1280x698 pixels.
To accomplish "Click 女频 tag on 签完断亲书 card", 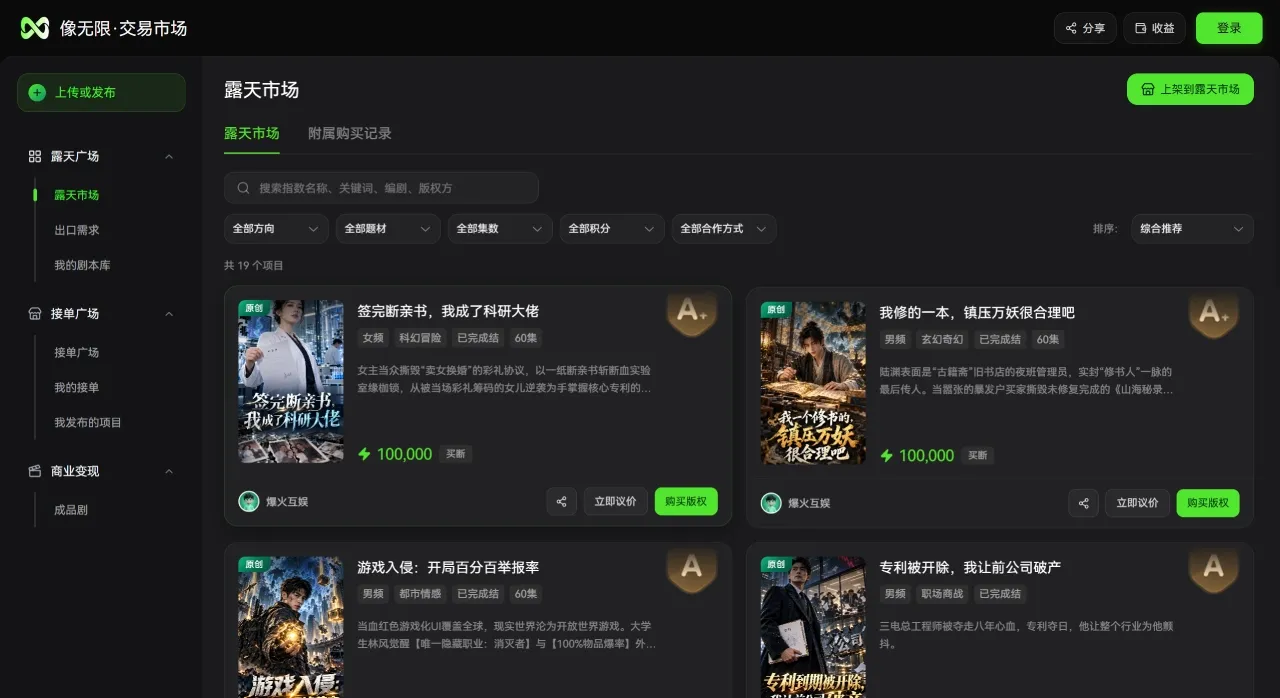I will (373, 338).
